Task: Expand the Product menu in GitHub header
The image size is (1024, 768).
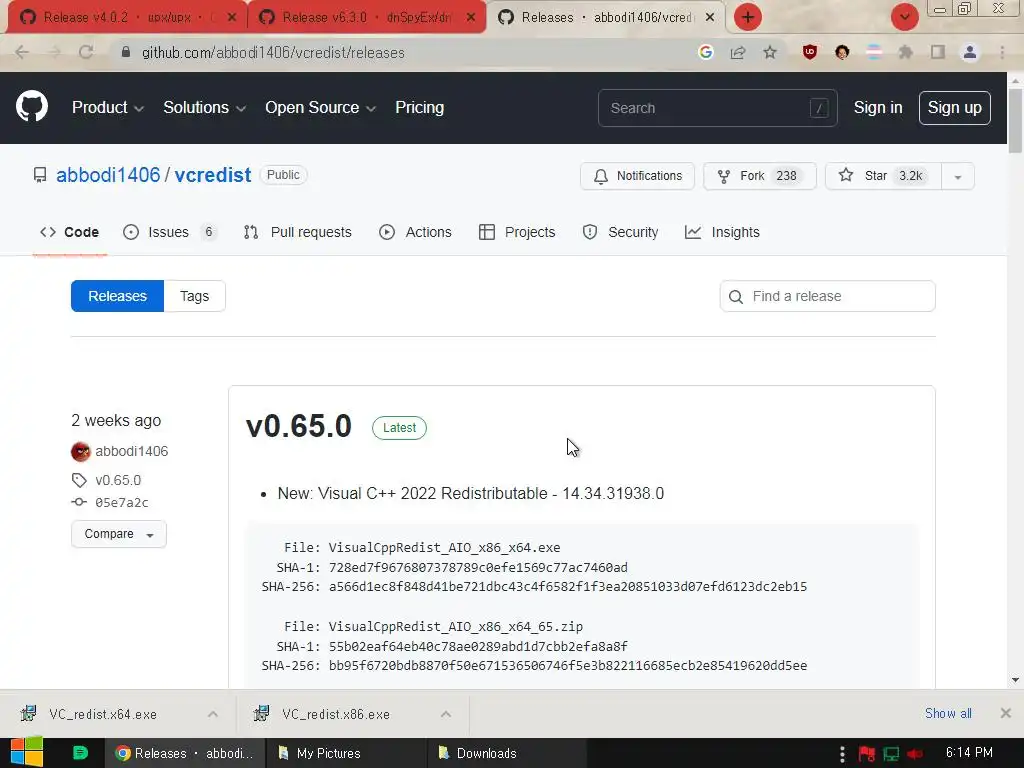Action: click(x=108, y=108)
